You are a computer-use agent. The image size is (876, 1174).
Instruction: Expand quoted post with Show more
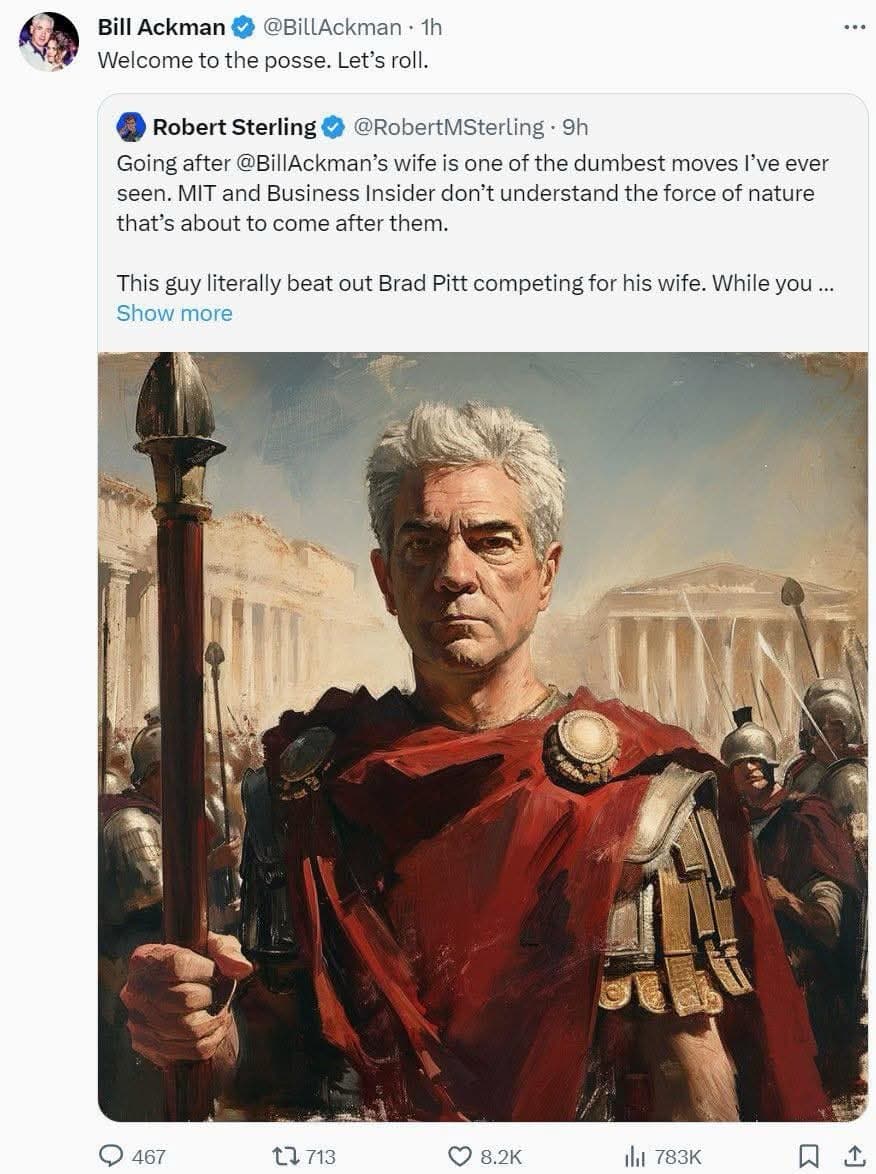point(174,313)
